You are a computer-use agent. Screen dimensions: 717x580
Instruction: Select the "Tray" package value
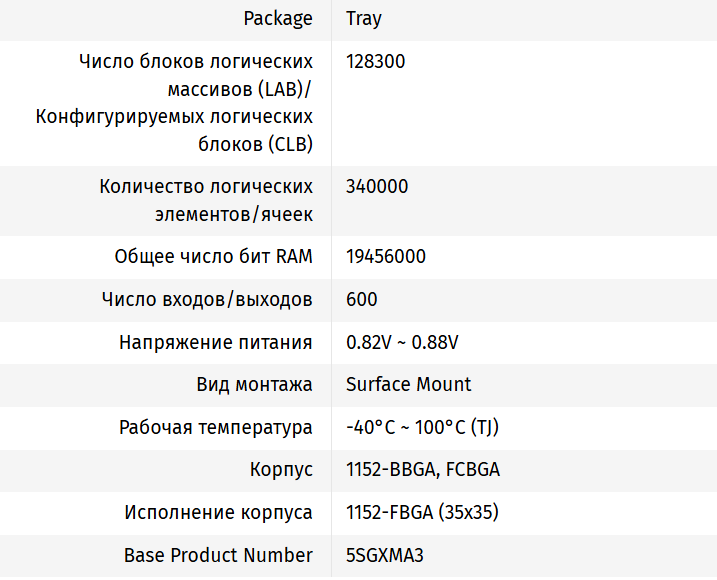364,19
